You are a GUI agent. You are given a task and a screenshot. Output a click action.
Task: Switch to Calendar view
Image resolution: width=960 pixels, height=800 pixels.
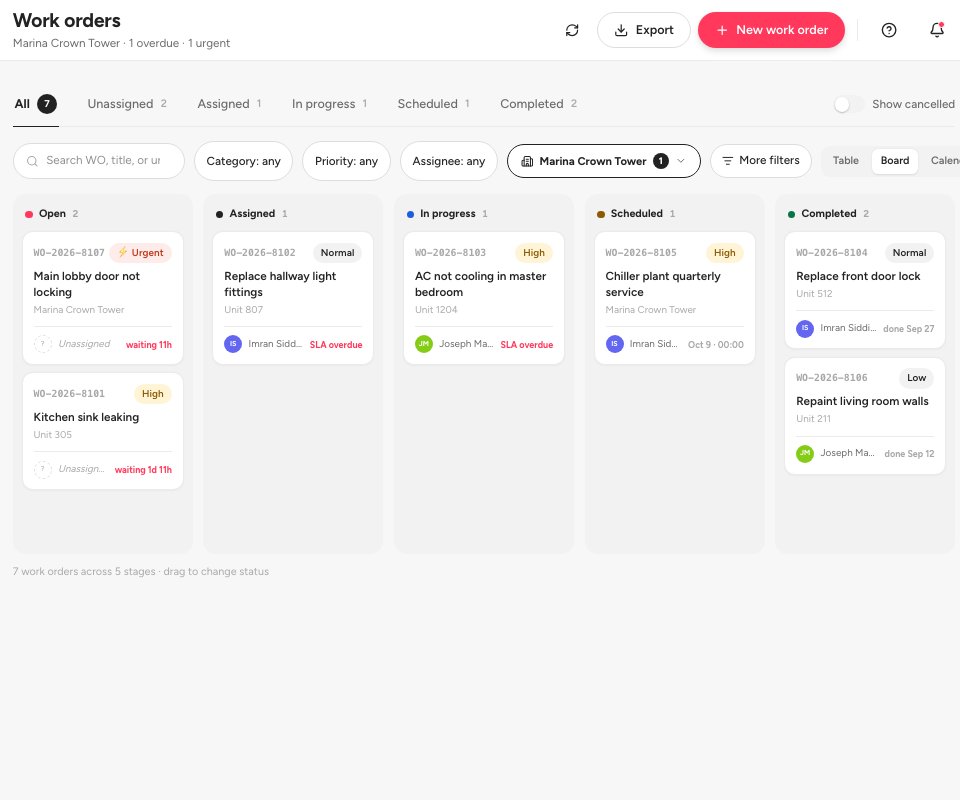click(943, 161)
